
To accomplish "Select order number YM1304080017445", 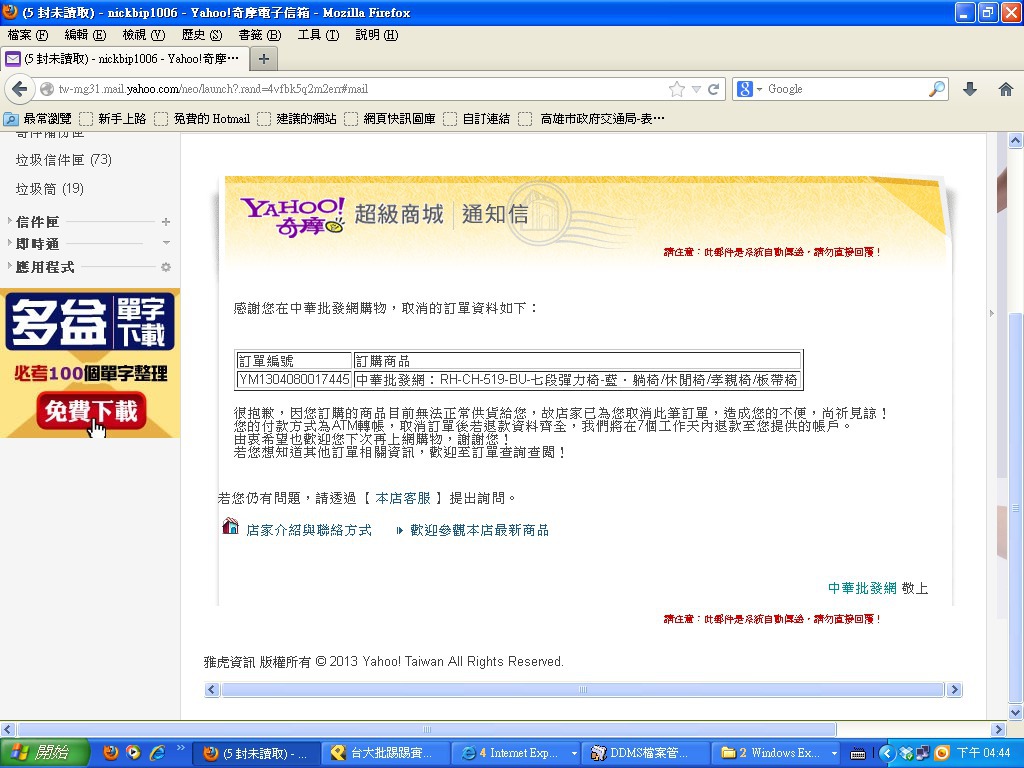I will (x=294, y=379).
